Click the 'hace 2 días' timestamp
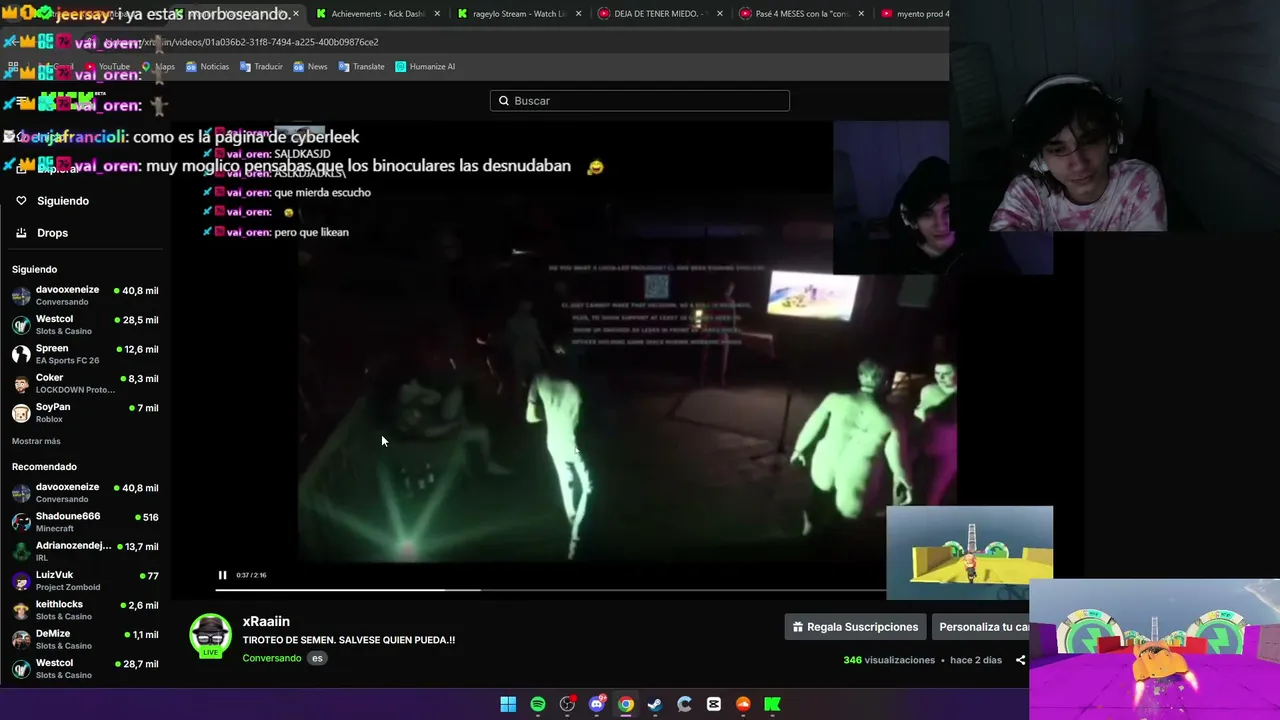Viewport: 1280px width, 720px height. [976, 660]
